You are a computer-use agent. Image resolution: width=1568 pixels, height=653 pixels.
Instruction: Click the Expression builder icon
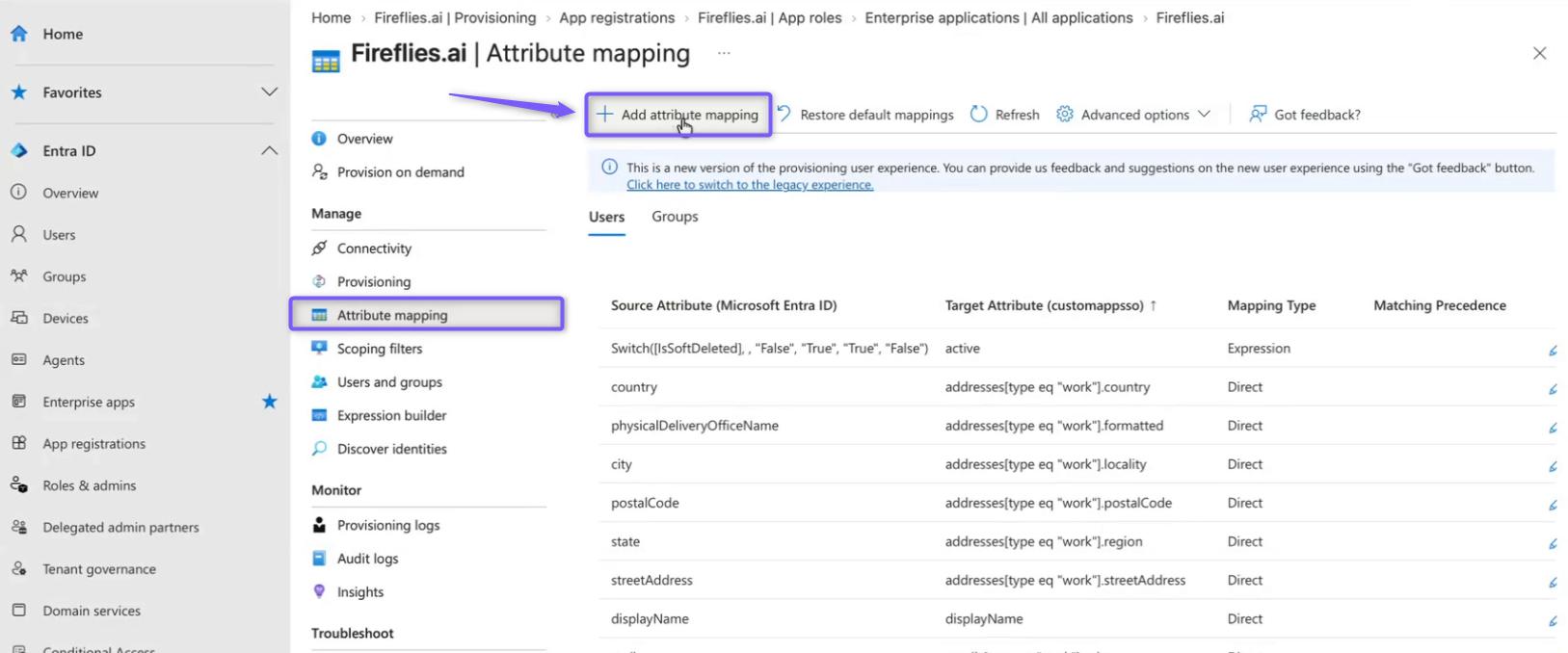point(319,415)
